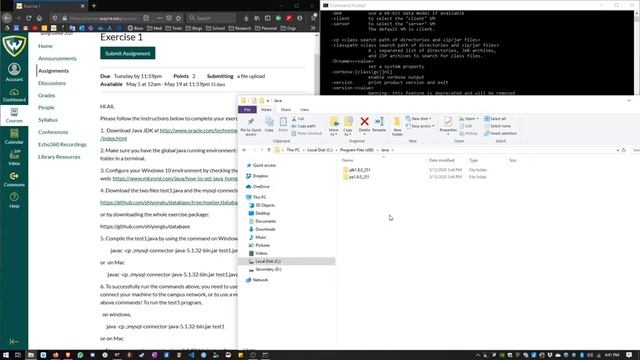
Task: Create a New folder from ribbon
Action: (x=397, y=126)
